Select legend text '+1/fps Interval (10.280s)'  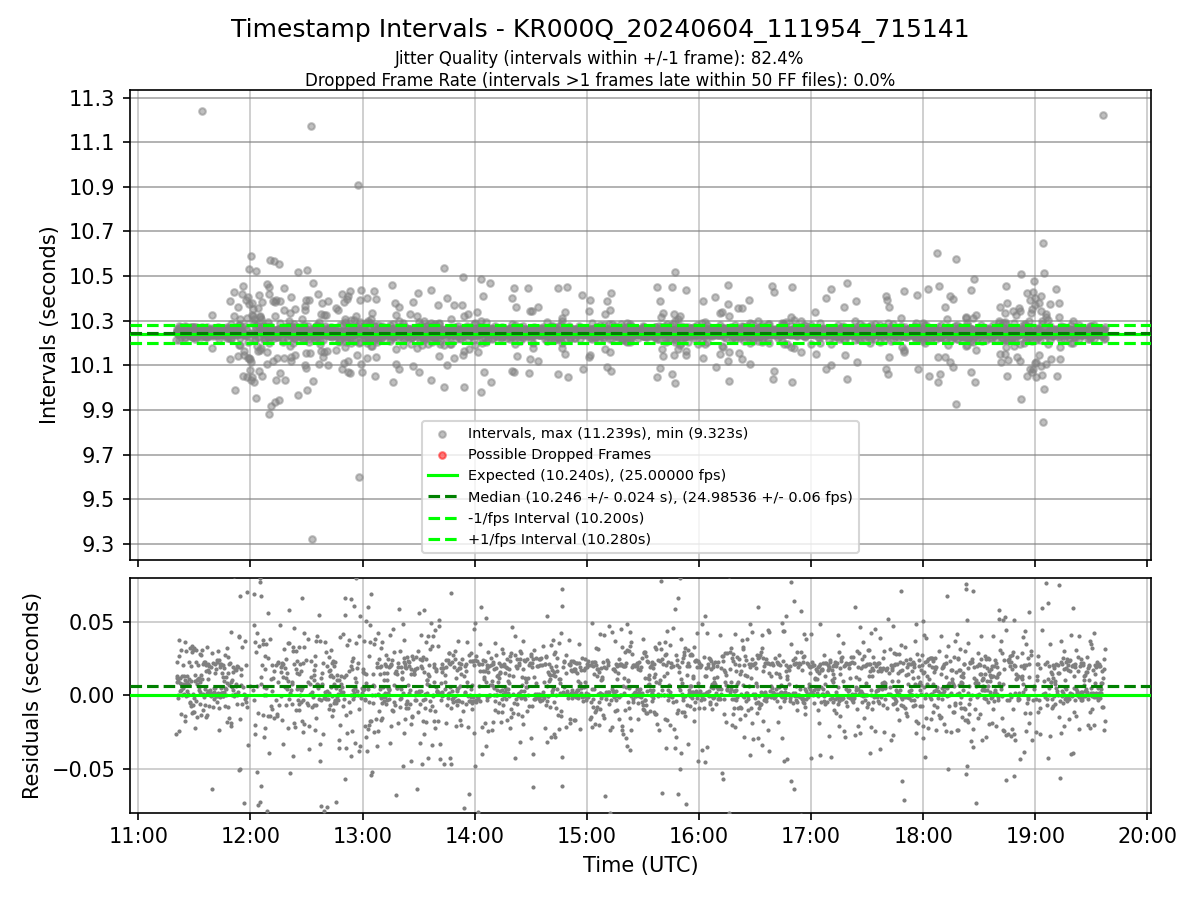click(559, 539)
